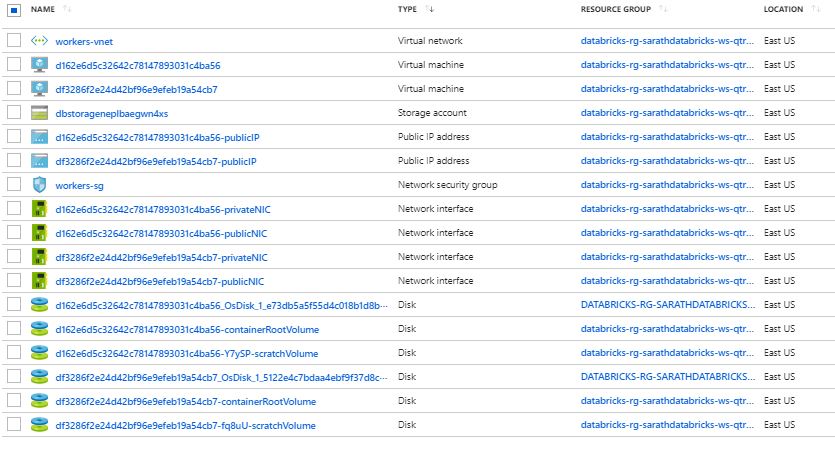This screenshot has height=450, width=835.
Task: Click the df3286f2e...fq8uU-scratchVolume disk icon
Action: click(x=40, y=425)
